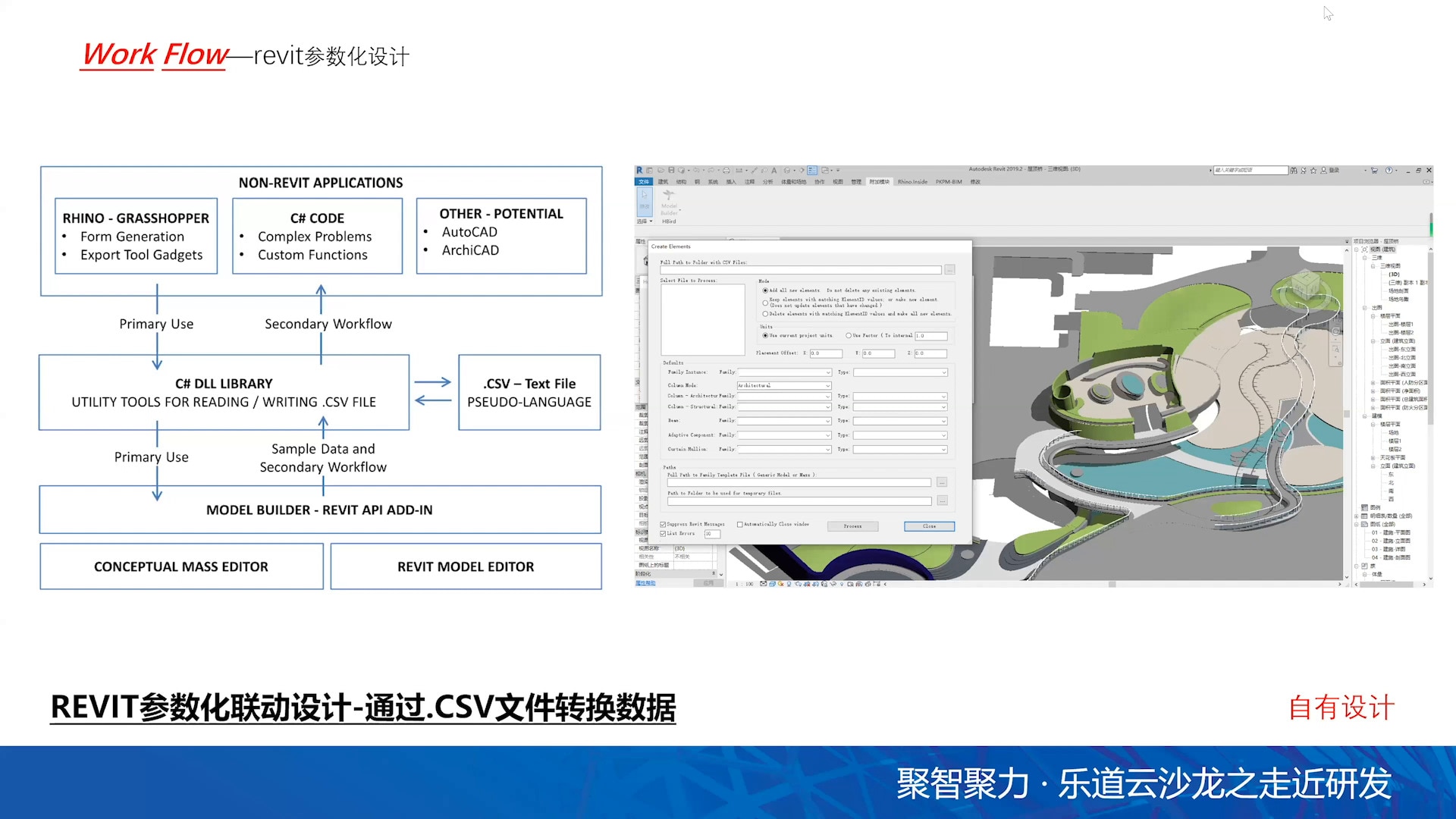Click the 3D view horizontal scrollbar thumb
This screenshot has height=819, width=1456.
coord(1112,584)
